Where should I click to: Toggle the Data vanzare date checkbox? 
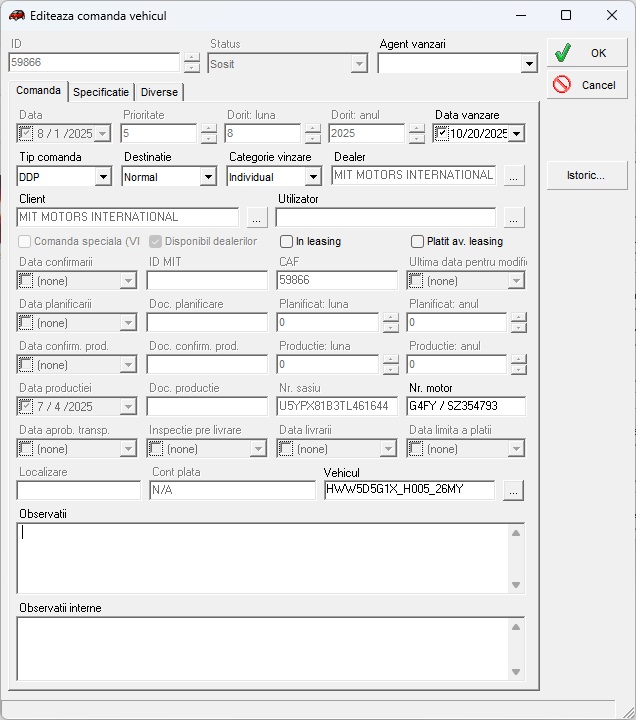click(443, 133)
